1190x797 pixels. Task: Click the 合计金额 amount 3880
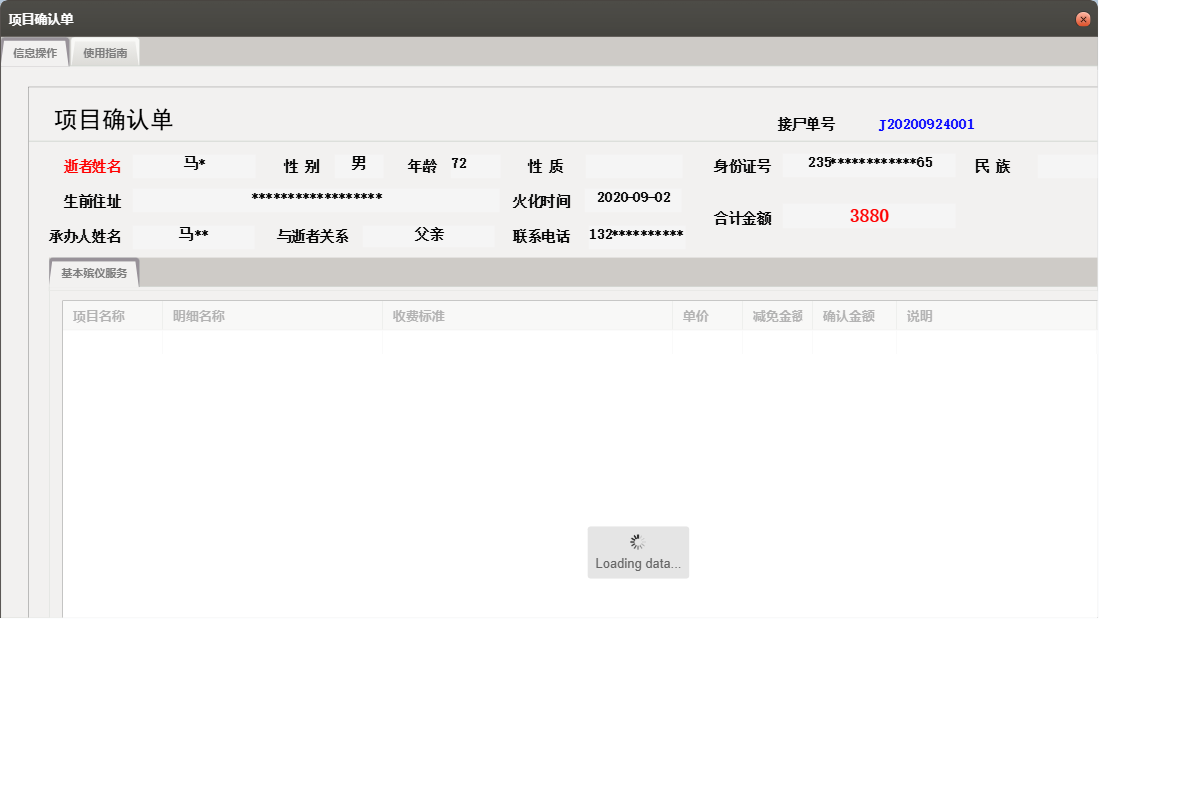pyautogui.click(x=868, y=215)
